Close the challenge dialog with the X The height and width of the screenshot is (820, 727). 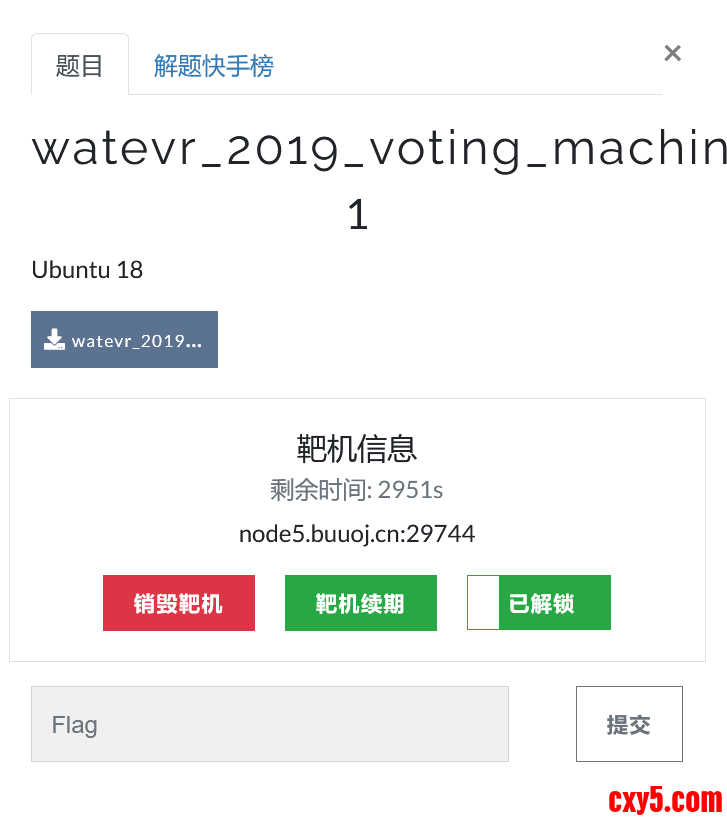click(672, 53)
